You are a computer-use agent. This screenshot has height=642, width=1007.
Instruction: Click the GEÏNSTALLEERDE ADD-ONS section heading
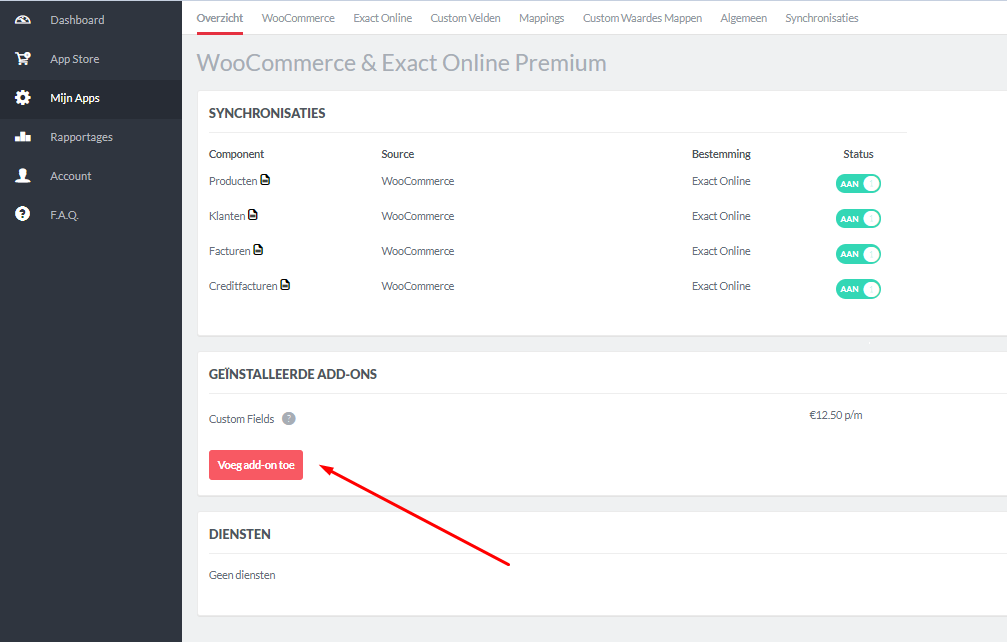(293, 374)
